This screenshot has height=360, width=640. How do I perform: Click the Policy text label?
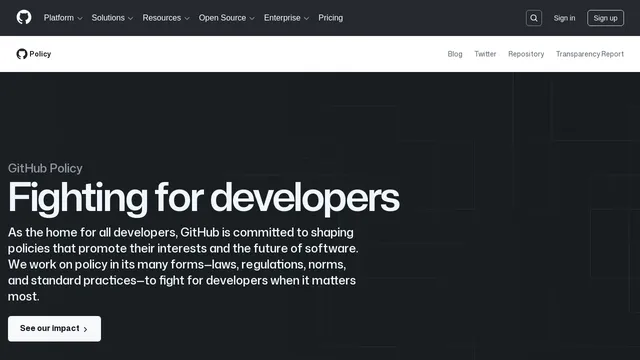coord(40,54)
